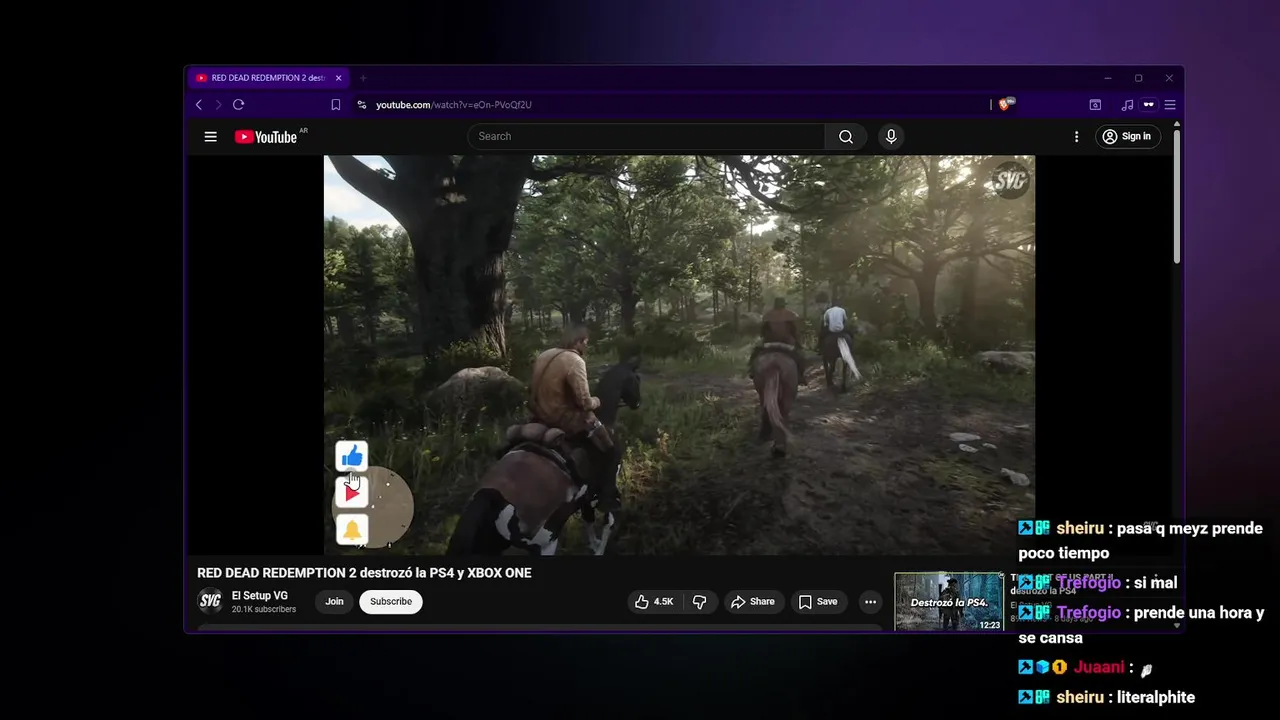Click sheiru's chat message about meyz
This screenshot has width=1280, height=720.
click(x=1140, y=540)
